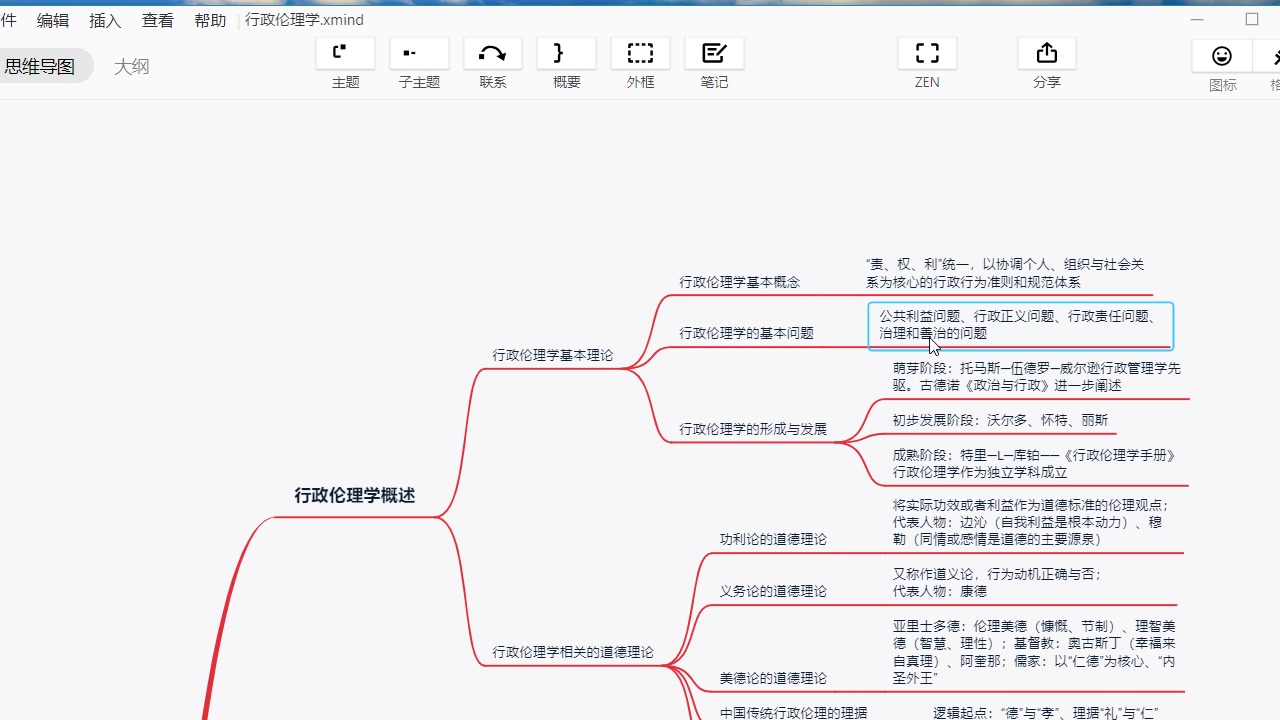Click the file title 行政伦理学.xmind

[304, 20]
